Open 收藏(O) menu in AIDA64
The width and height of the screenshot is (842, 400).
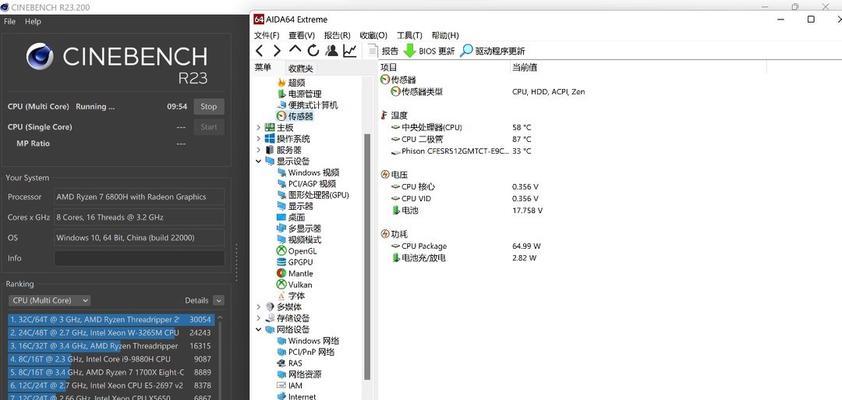[373, 35]
